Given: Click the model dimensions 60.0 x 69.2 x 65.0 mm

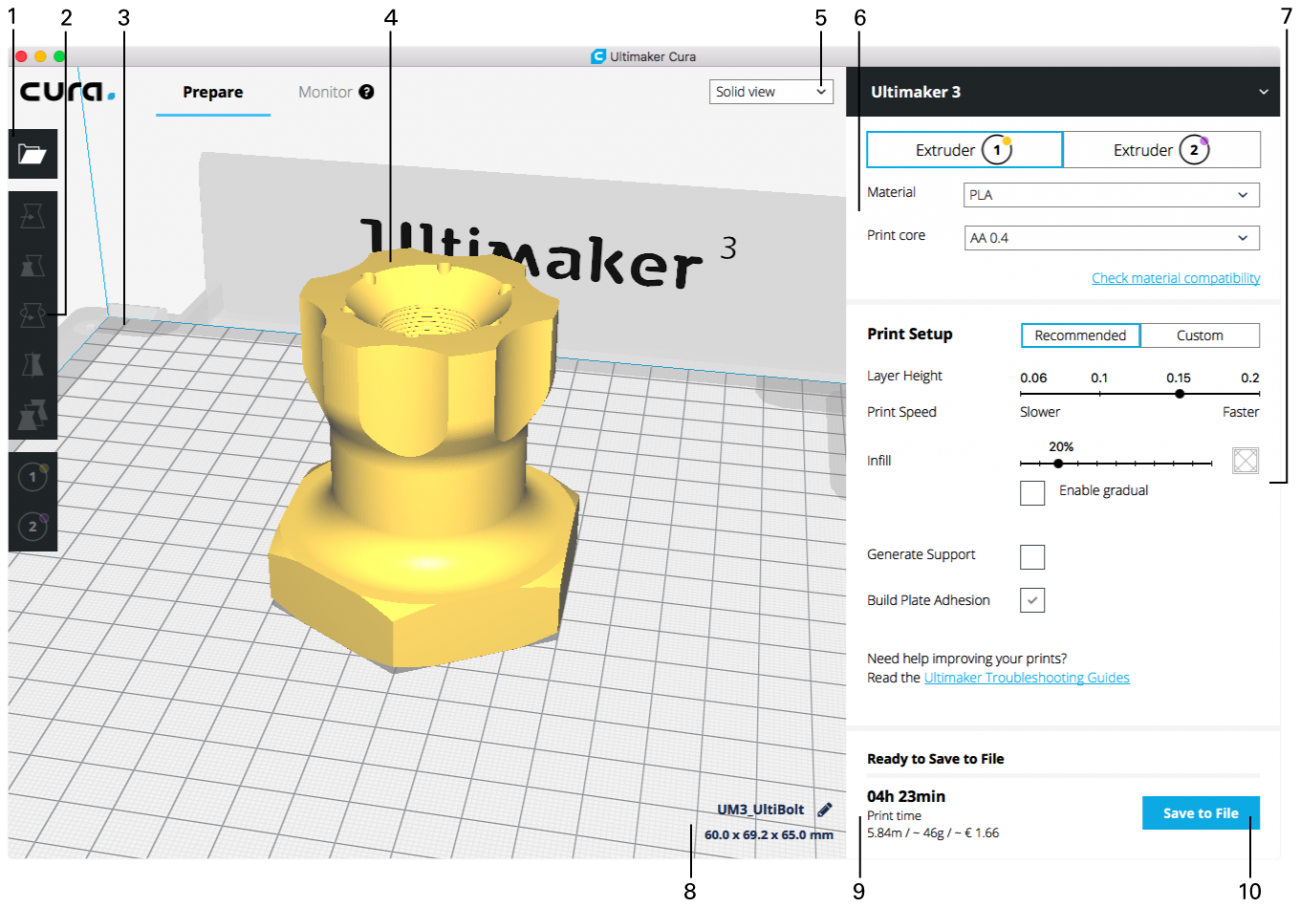Looking at the screenshot, I should pos(768,834).
